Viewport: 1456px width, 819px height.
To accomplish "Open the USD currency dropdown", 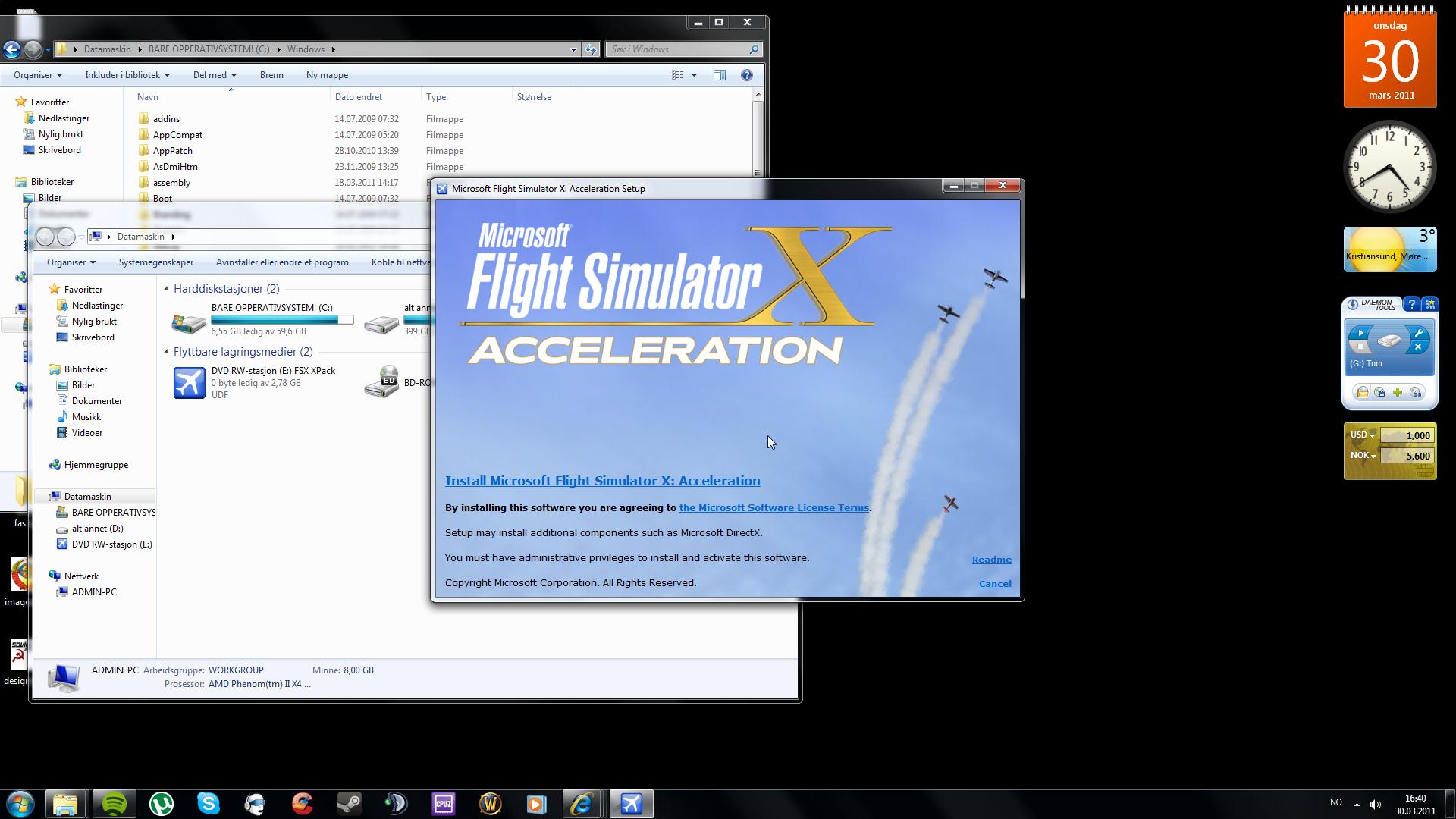I will coord(1363,435).
